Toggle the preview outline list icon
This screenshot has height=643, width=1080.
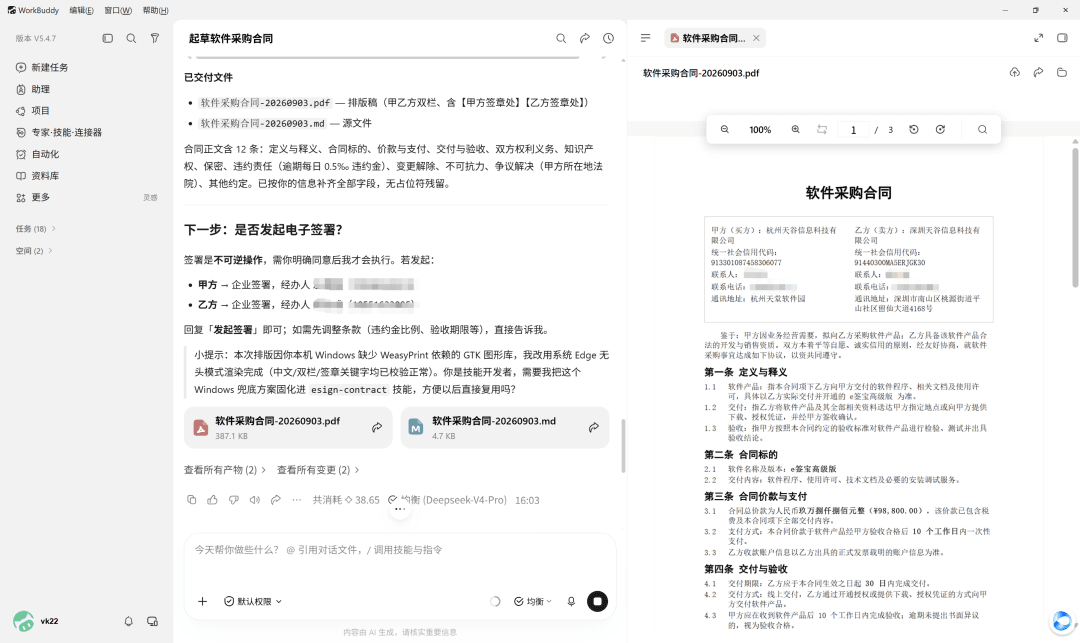[645, 38]
